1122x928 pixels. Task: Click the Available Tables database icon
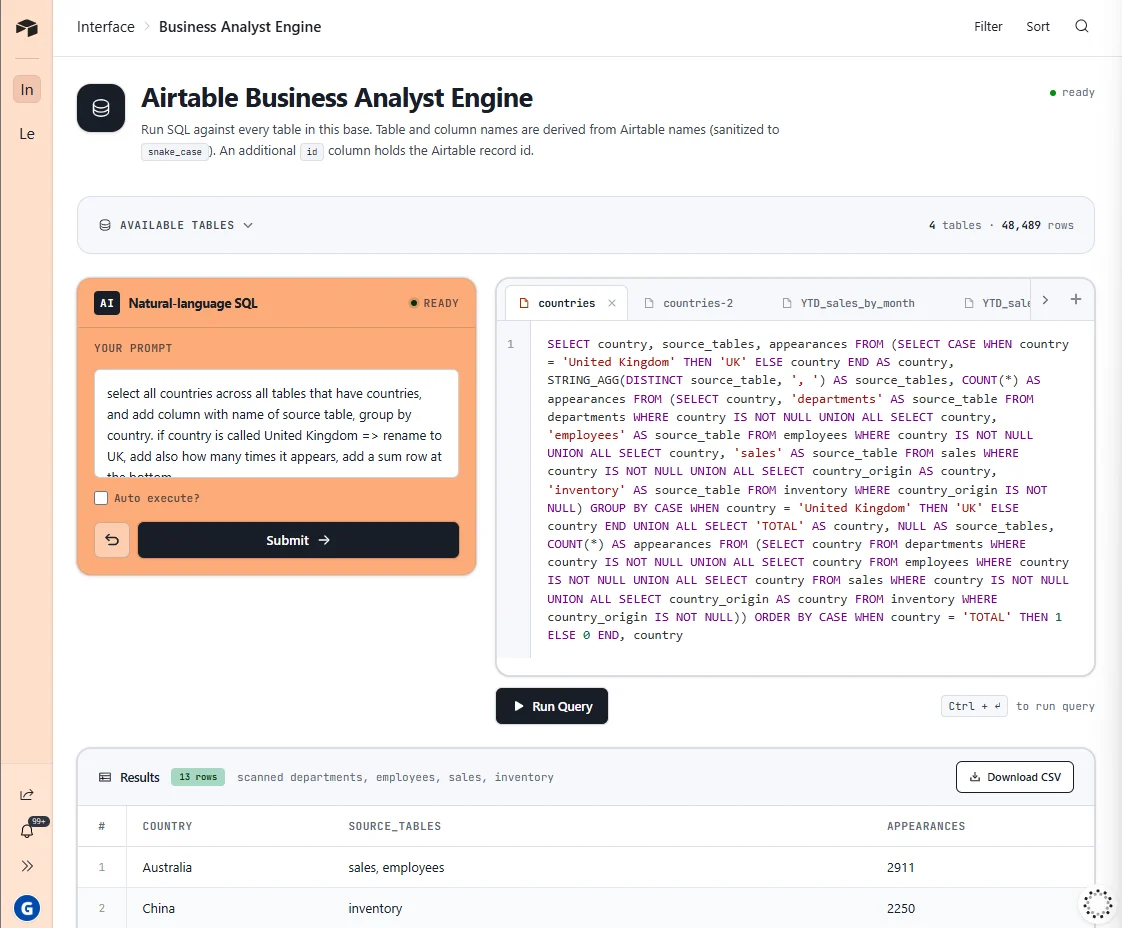pyautogui.click(x=105, y=225)
